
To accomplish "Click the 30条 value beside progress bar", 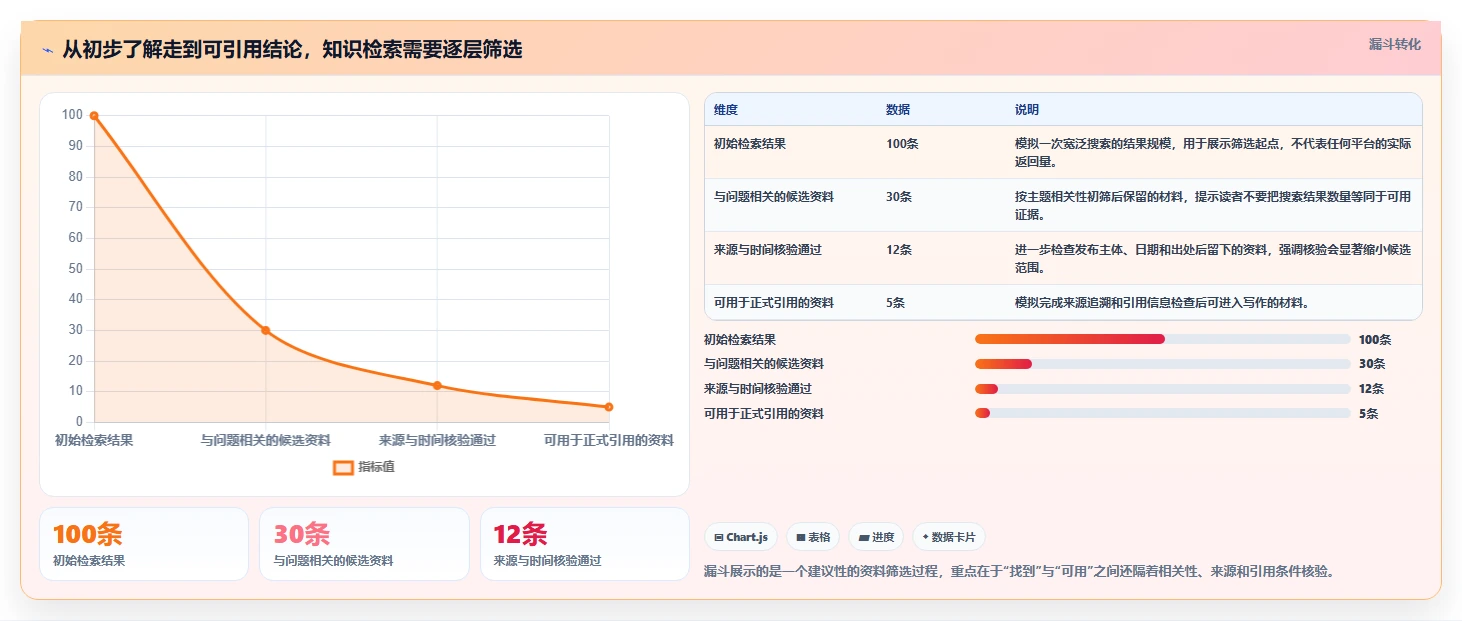I will click(1372, 365).
